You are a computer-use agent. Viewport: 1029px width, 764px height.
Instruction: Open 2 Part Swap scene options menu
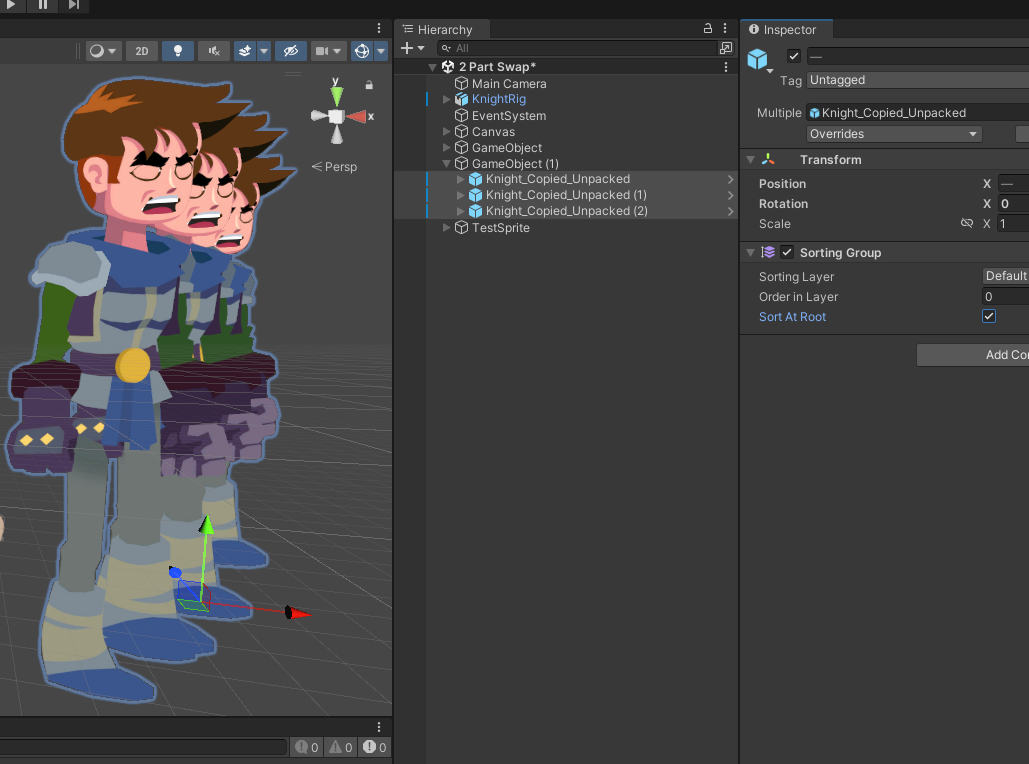tap(725, 67)
